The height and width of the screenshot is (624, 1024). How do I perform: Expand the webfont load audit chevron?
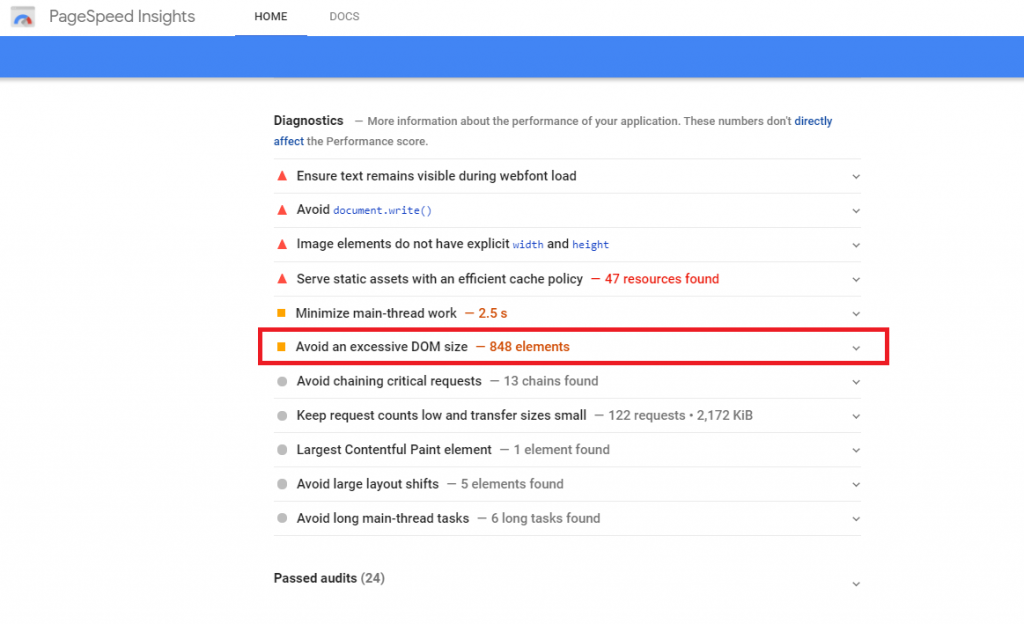pos(856,177)
